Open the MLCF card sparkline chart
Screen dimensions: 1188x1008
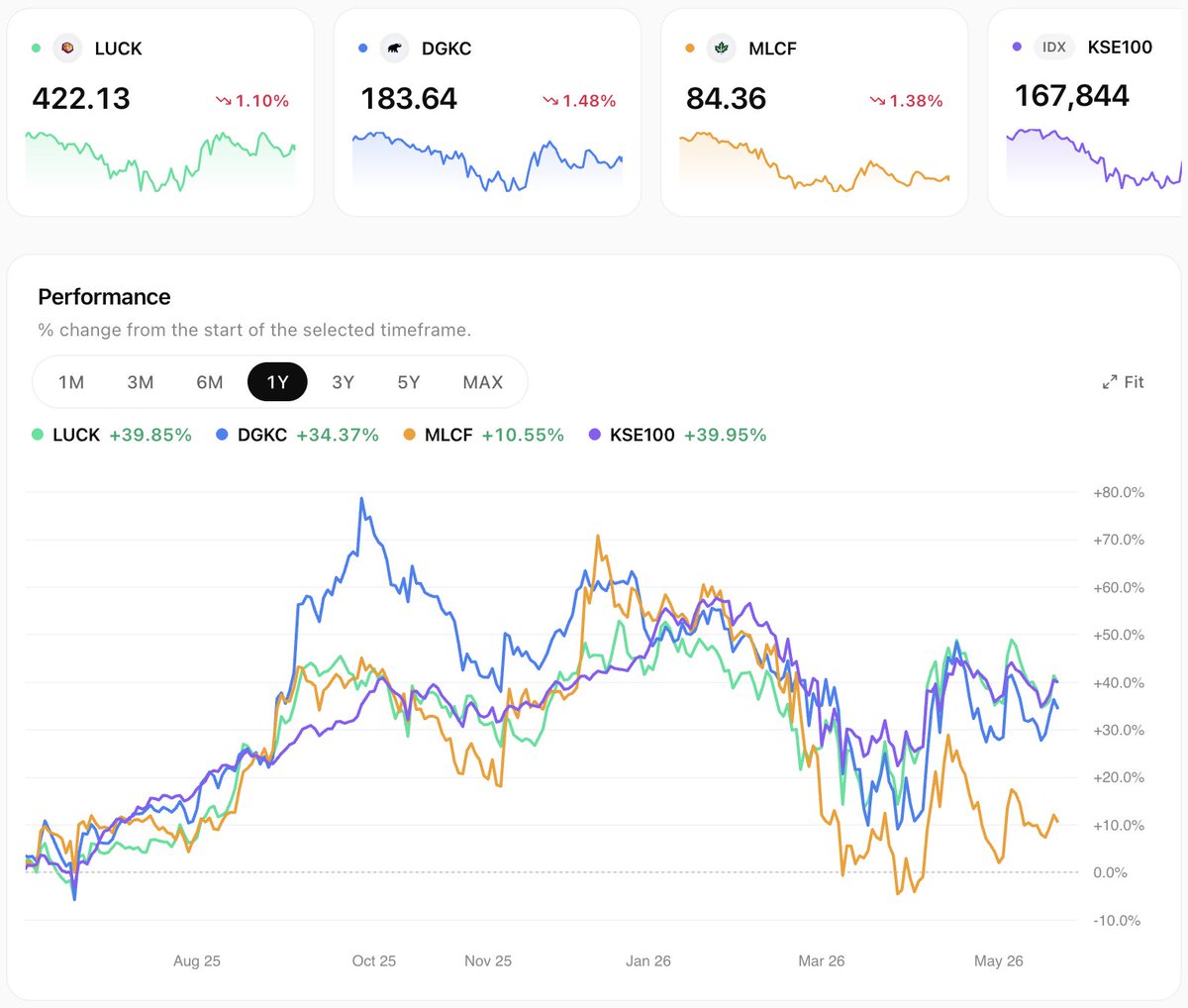814,160
